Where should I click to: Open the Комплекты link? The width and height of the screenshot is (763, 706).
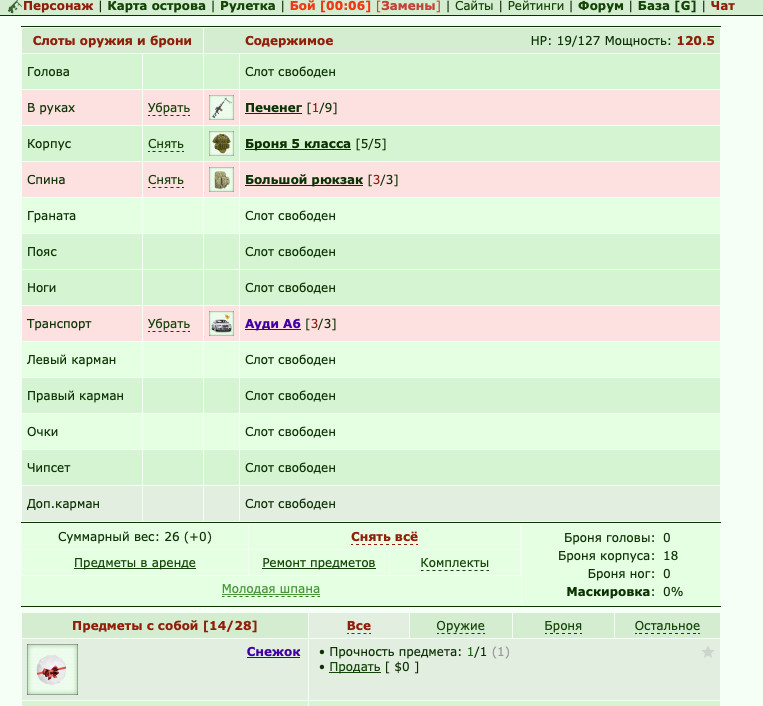pos(454,563)
